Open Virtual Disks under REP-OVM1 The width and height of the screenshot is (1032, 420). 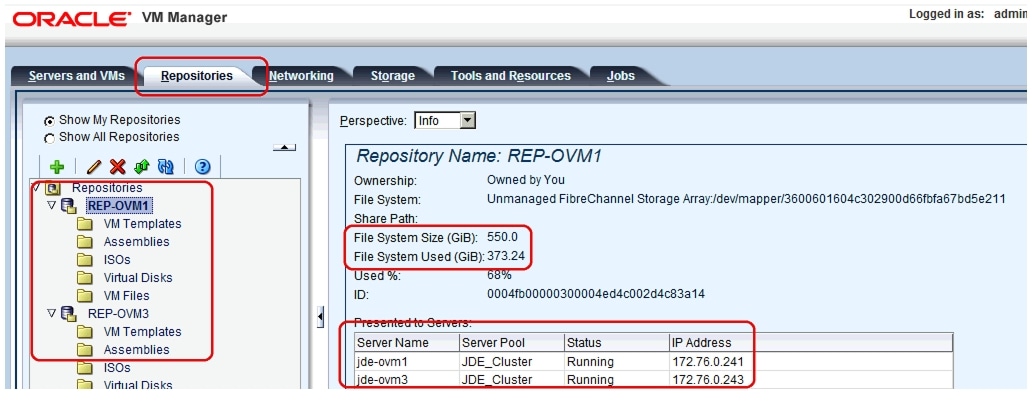pos(138,278)
